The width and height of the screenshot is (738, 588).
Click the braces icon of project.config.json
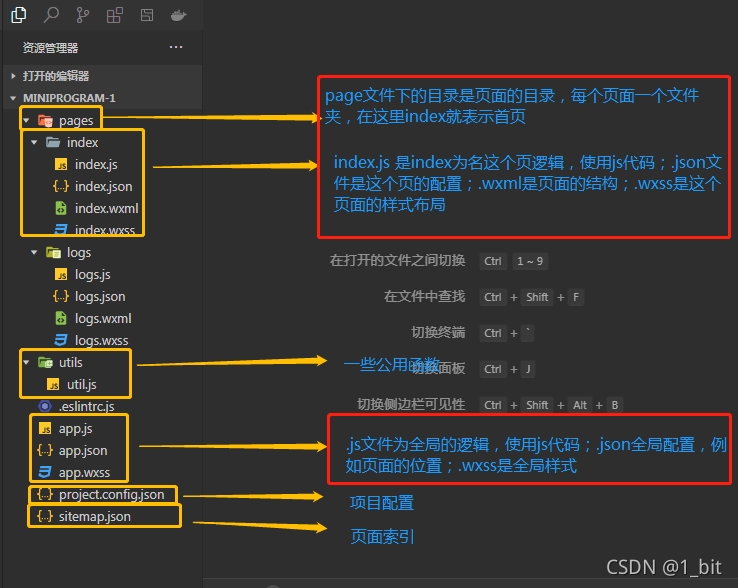click(x=45, y=494)
